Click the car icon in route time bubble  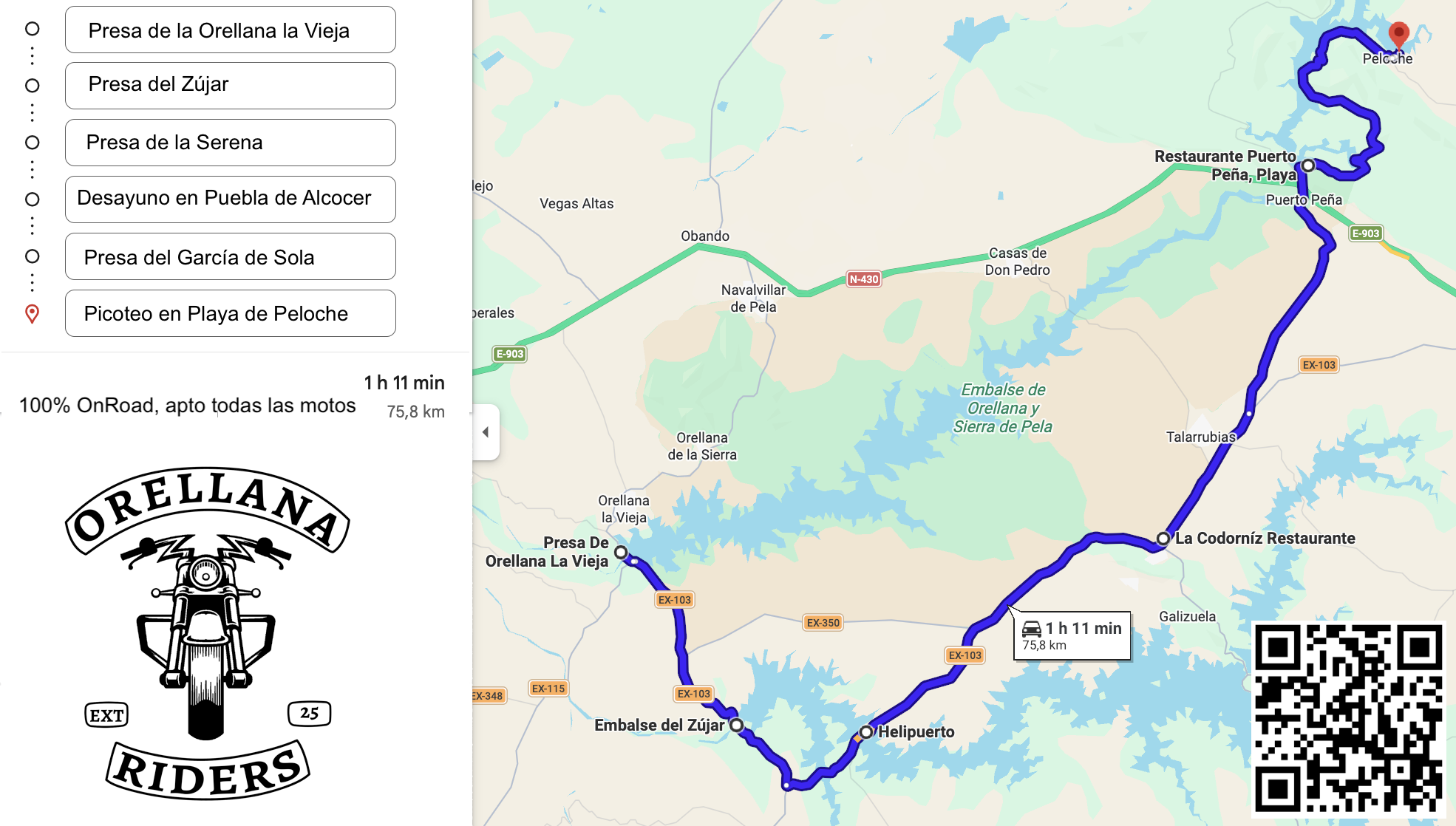coord(1032,629)
